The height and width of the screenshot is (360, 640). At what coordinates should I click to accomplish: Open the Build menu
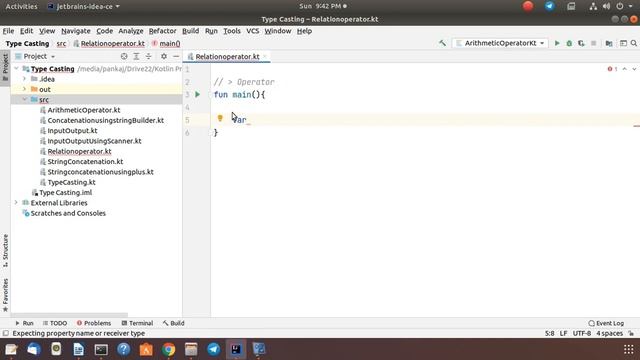190,31
